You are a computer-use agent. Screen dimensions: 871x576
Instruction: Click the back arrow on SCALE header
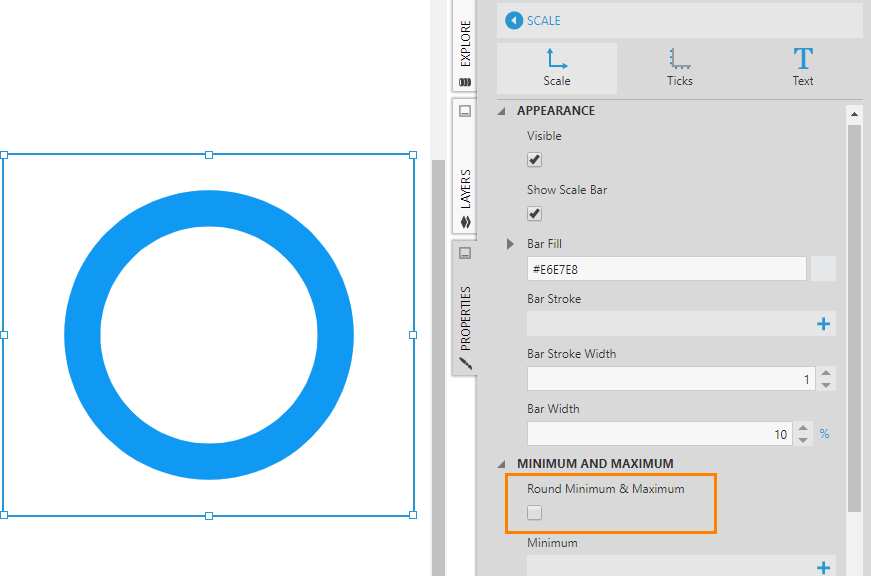(513, 20)
